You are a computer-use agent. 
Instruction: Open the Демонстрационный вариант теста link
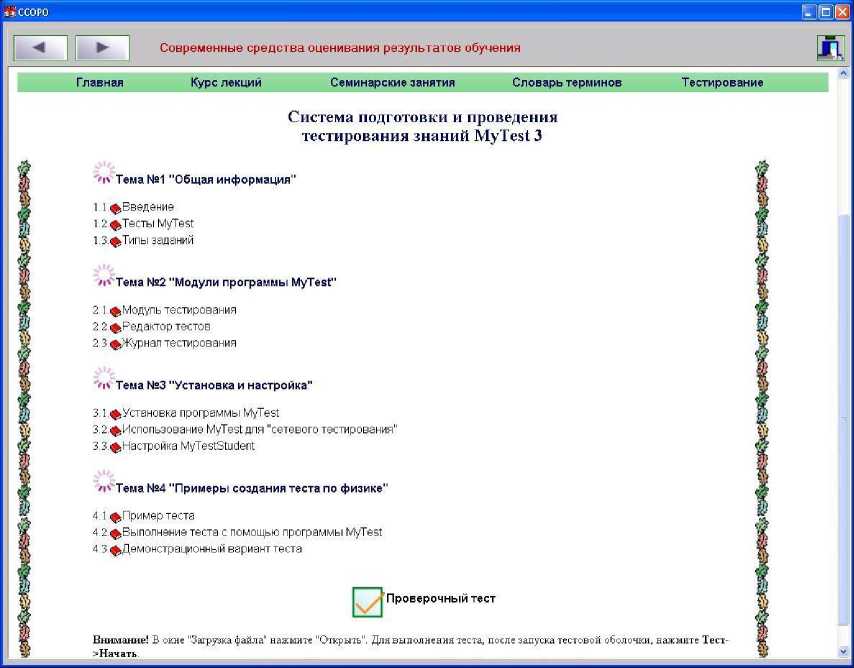pos(212,549)
